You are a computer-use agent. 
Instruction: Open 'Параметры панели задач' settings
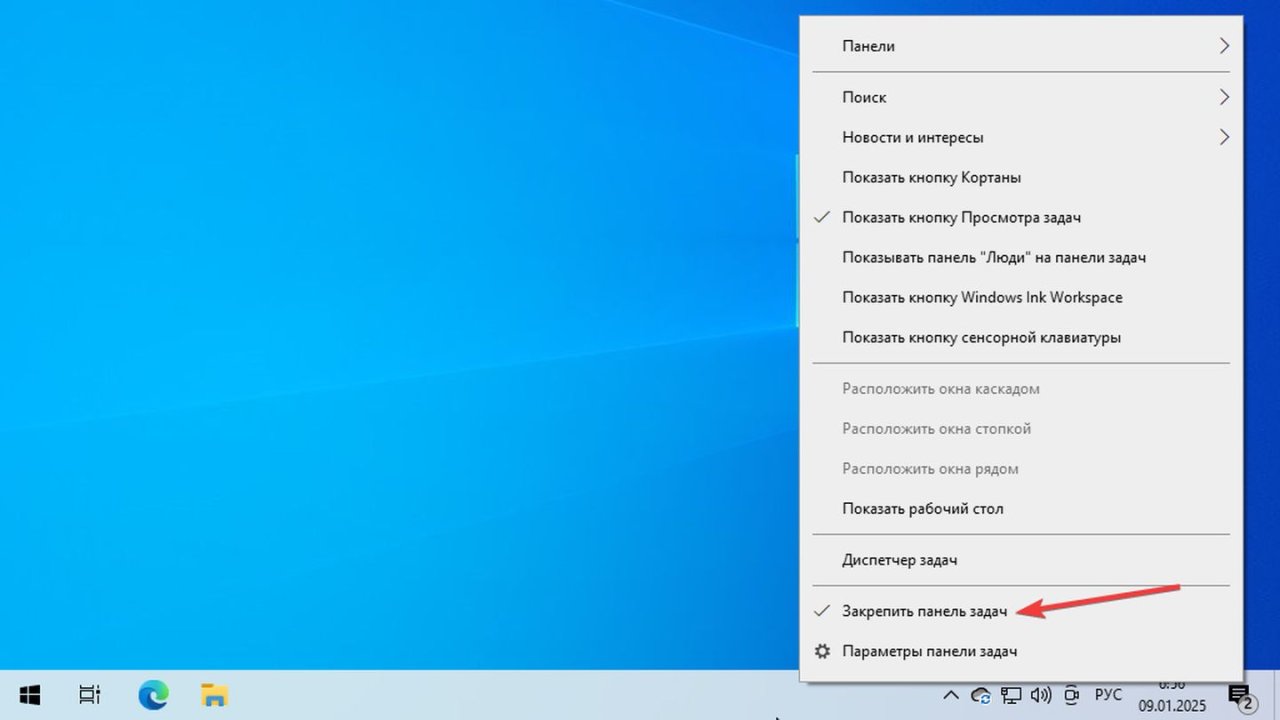coord(929,651)
